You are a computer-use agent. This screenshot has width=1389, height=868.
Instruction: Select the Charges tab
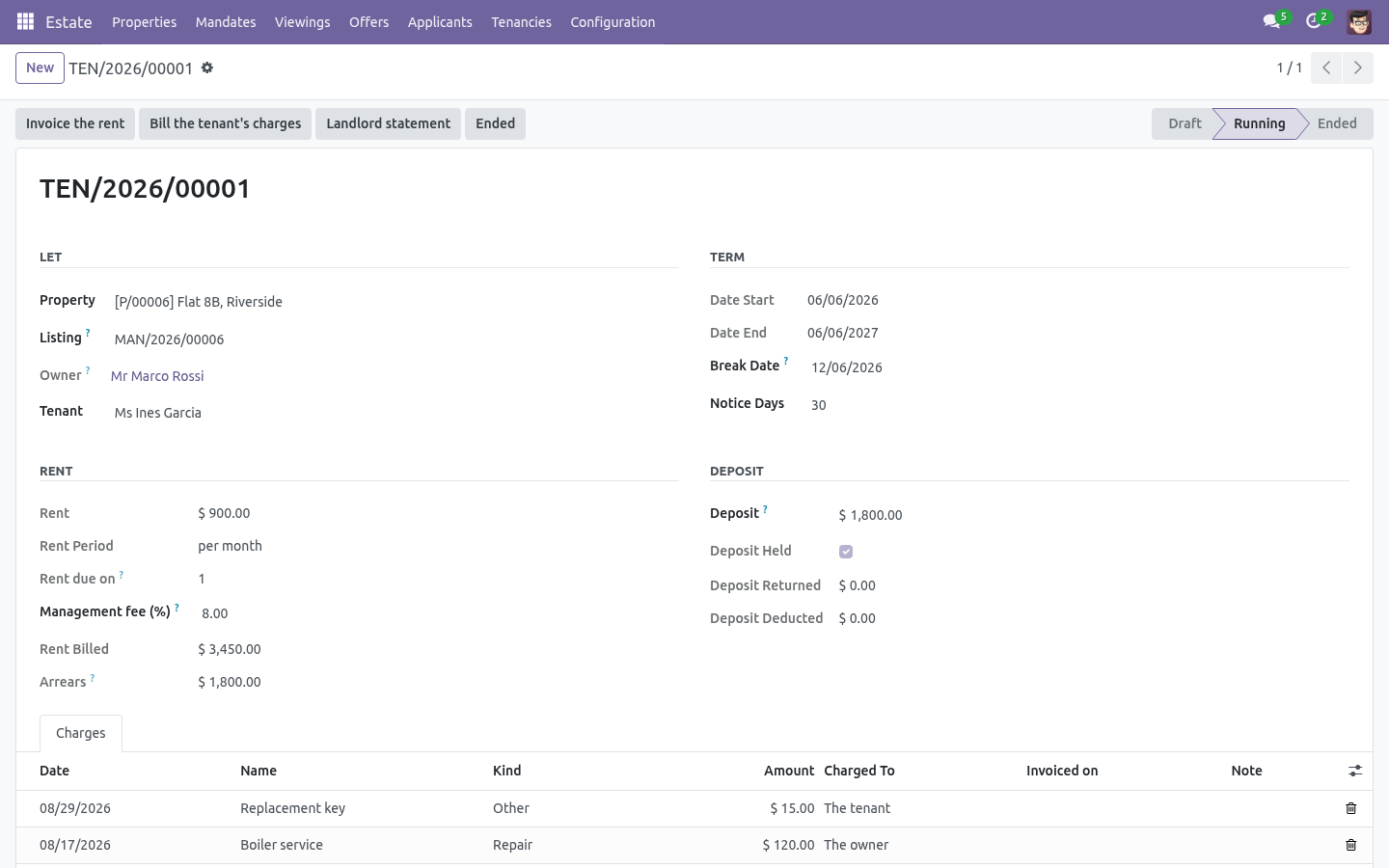[81, 733]
